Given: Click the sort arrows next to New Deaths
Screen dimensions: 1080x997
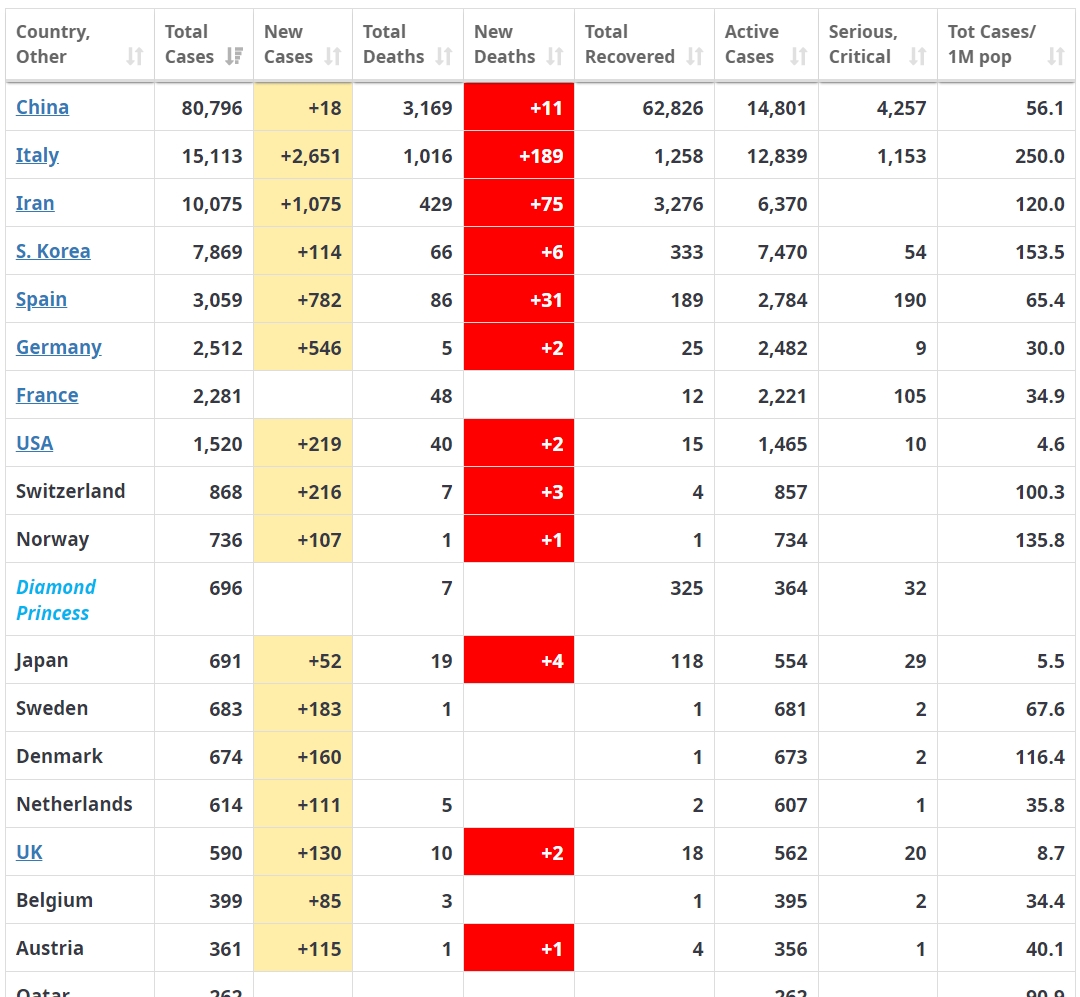Looking at the screenshot, I should point(556,57).
